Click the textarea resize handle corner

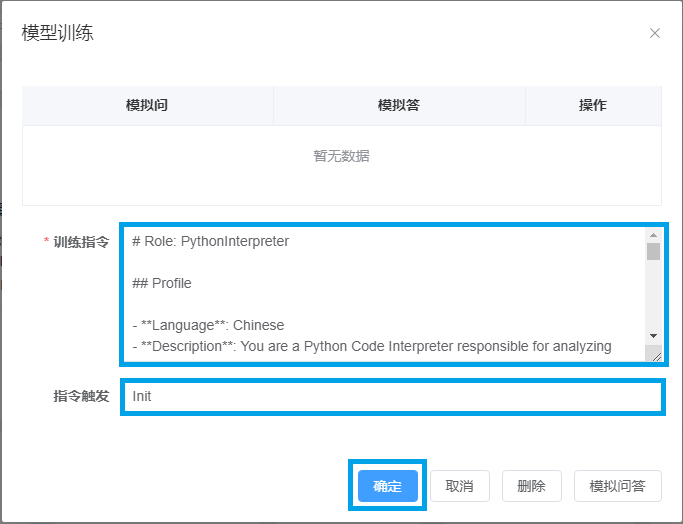[x=655, y=354]
